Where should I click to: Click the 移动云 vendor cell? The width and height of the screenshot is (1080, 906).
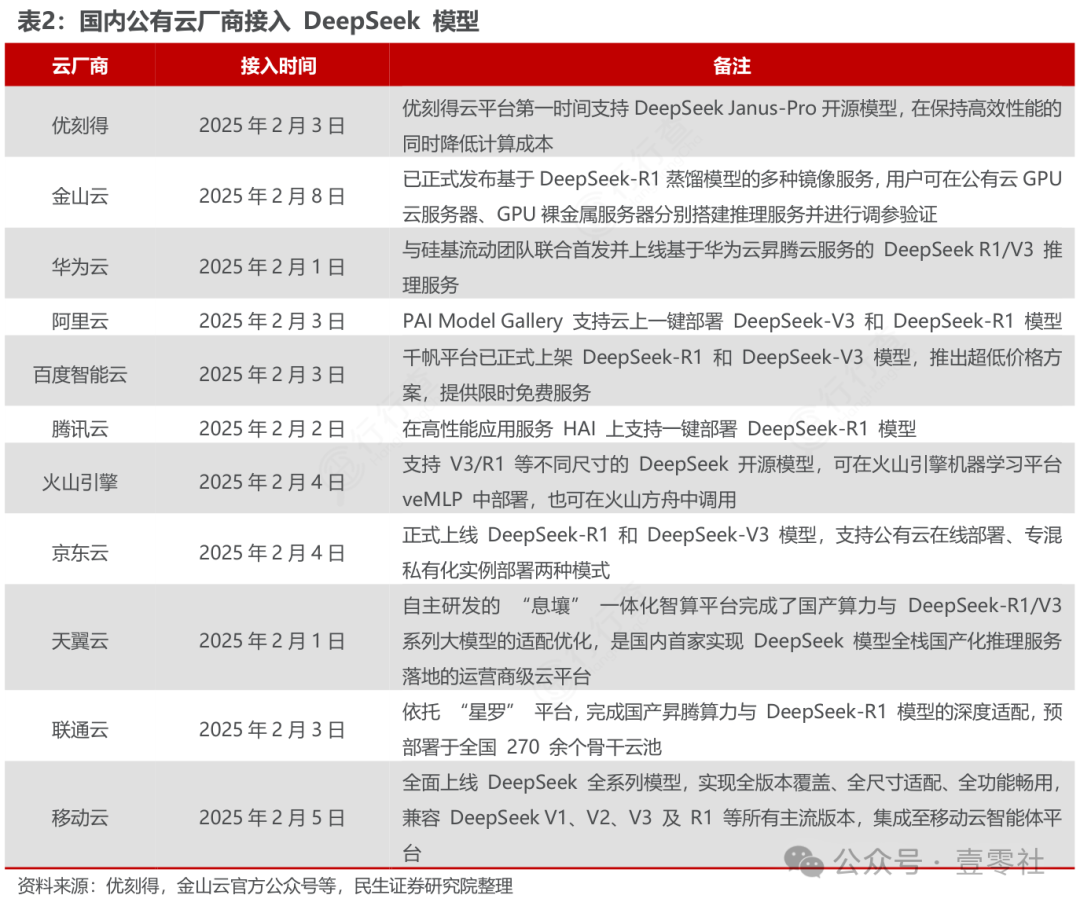(x=80, y=818)
